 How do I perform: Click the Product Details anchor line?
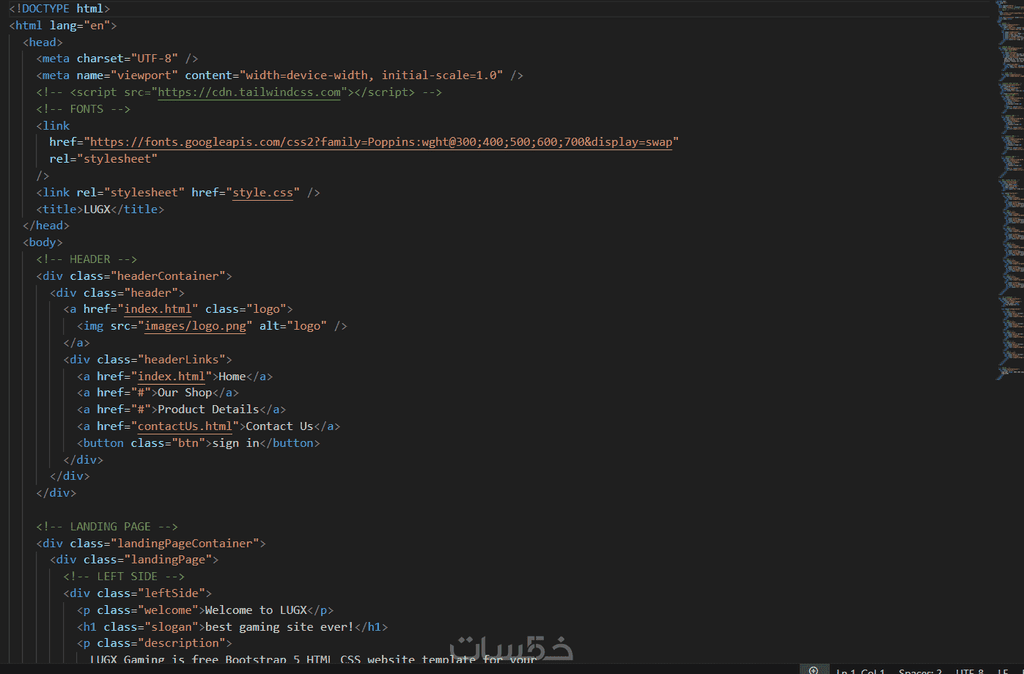coord(182,409)
